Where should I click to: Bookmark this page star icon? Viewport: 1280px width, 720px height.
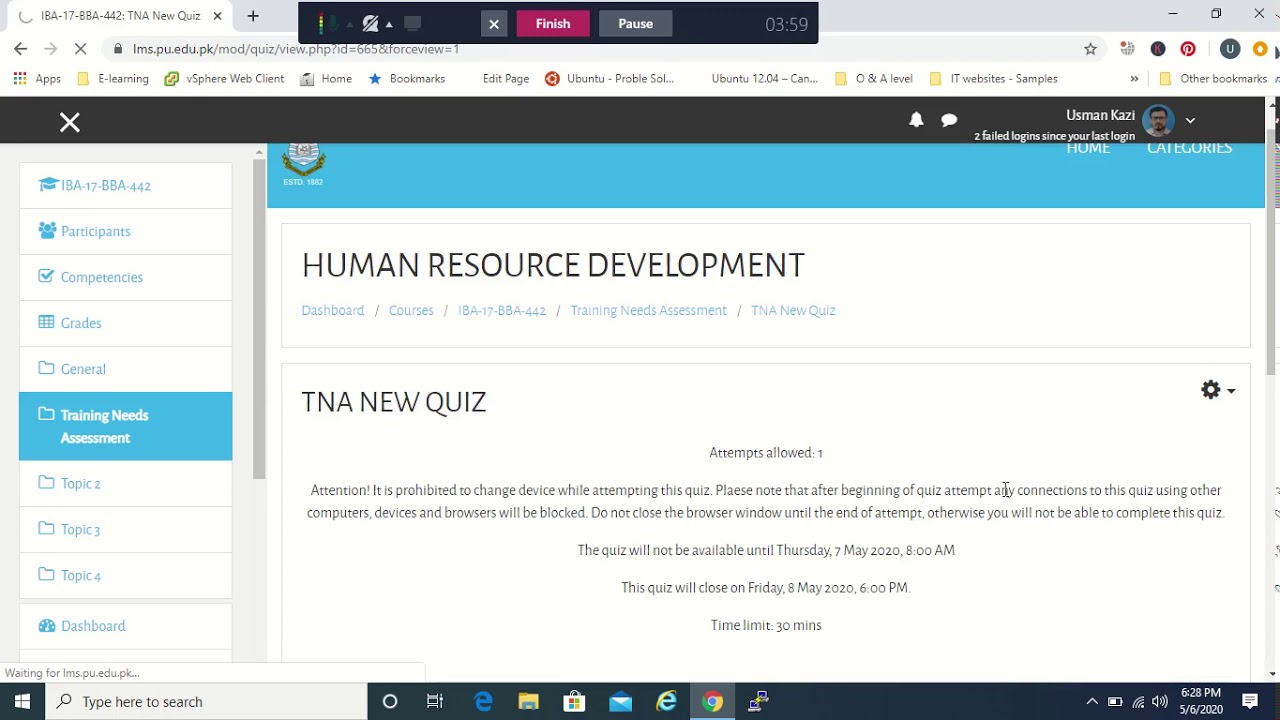pos(1090,49)
